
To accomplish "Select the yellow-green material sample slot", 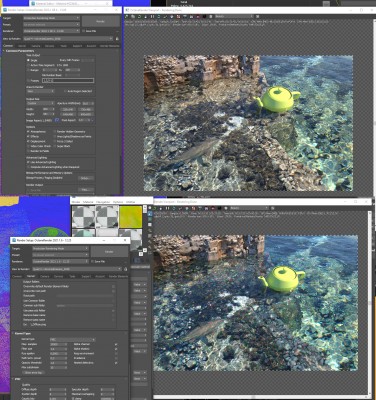I will (131, 217).
